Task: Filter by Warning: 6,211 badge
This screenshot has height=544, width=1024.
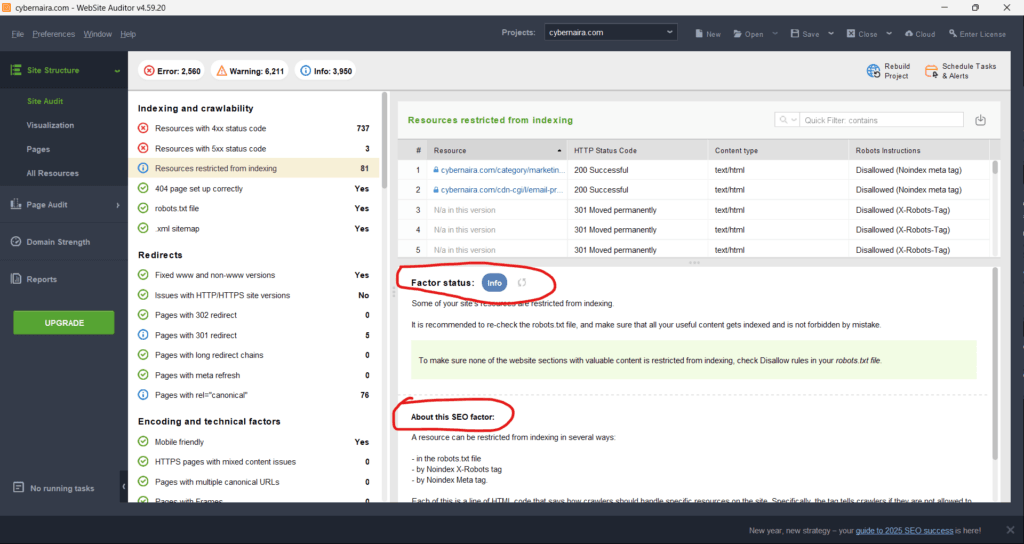Action: point(250,71)
